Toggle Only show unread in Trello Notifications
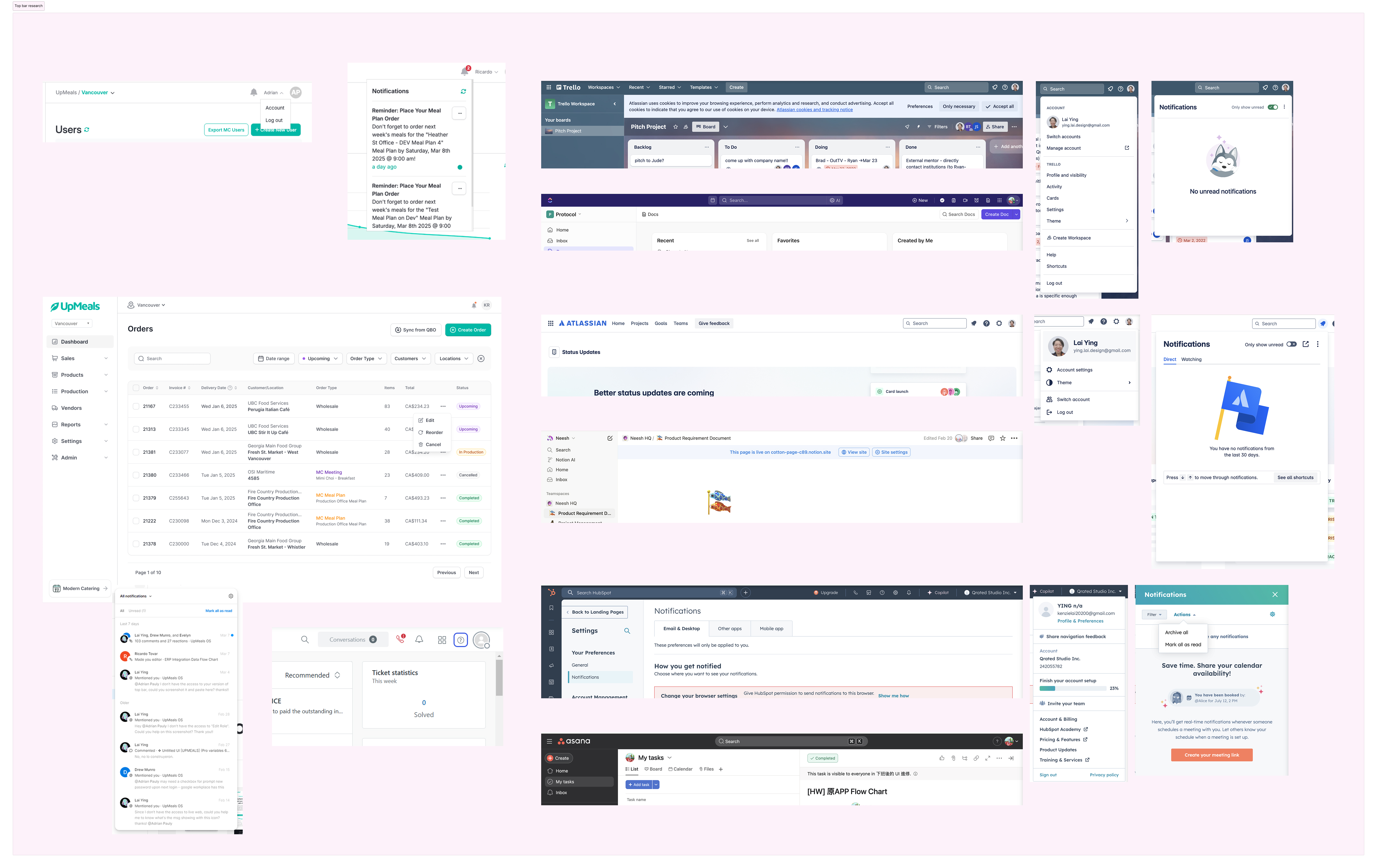 [1273, 107]
